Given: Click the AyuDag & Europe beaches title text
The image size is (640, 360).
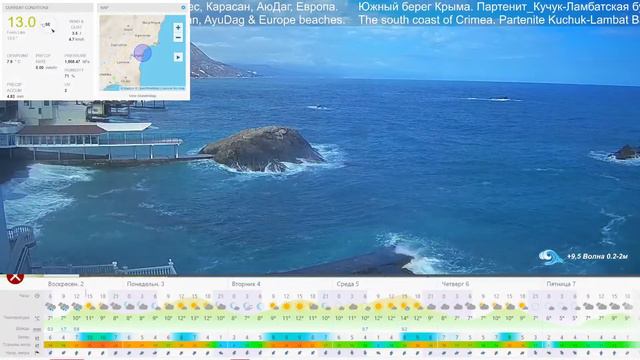Looking at the screenshot, I should pos(268,20).
